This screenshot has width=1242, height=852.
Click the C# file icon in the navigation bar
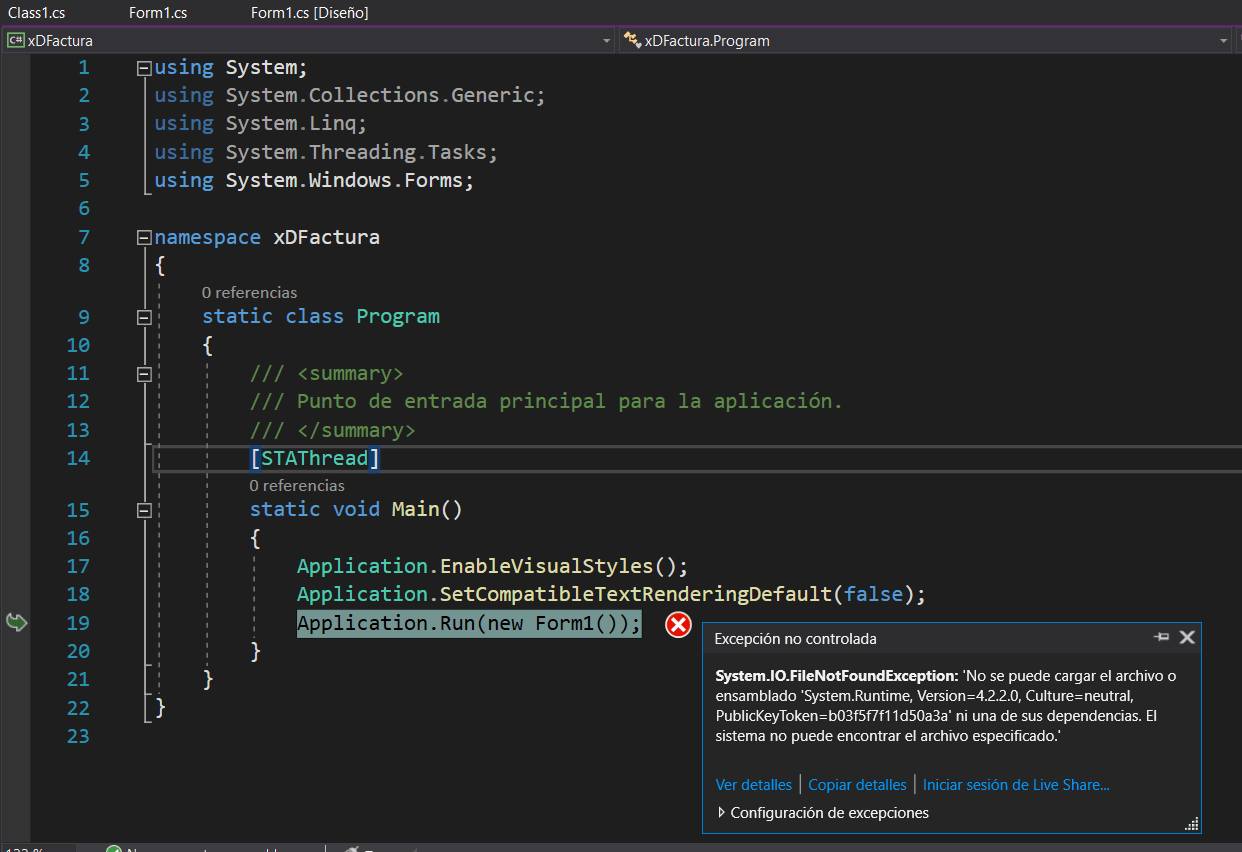click(x=14, y=40)
